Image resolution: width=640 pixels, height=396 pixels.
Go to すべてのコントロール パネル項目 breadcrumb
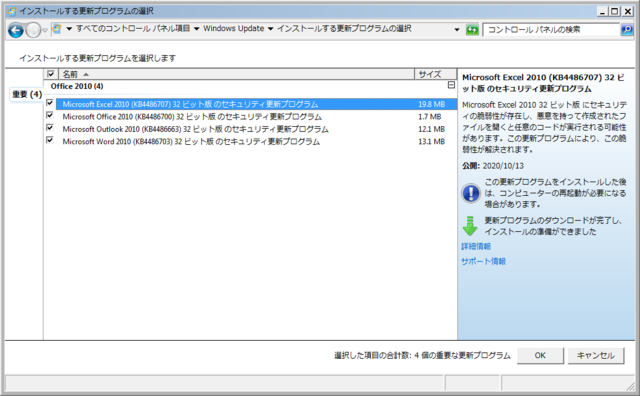133,29
